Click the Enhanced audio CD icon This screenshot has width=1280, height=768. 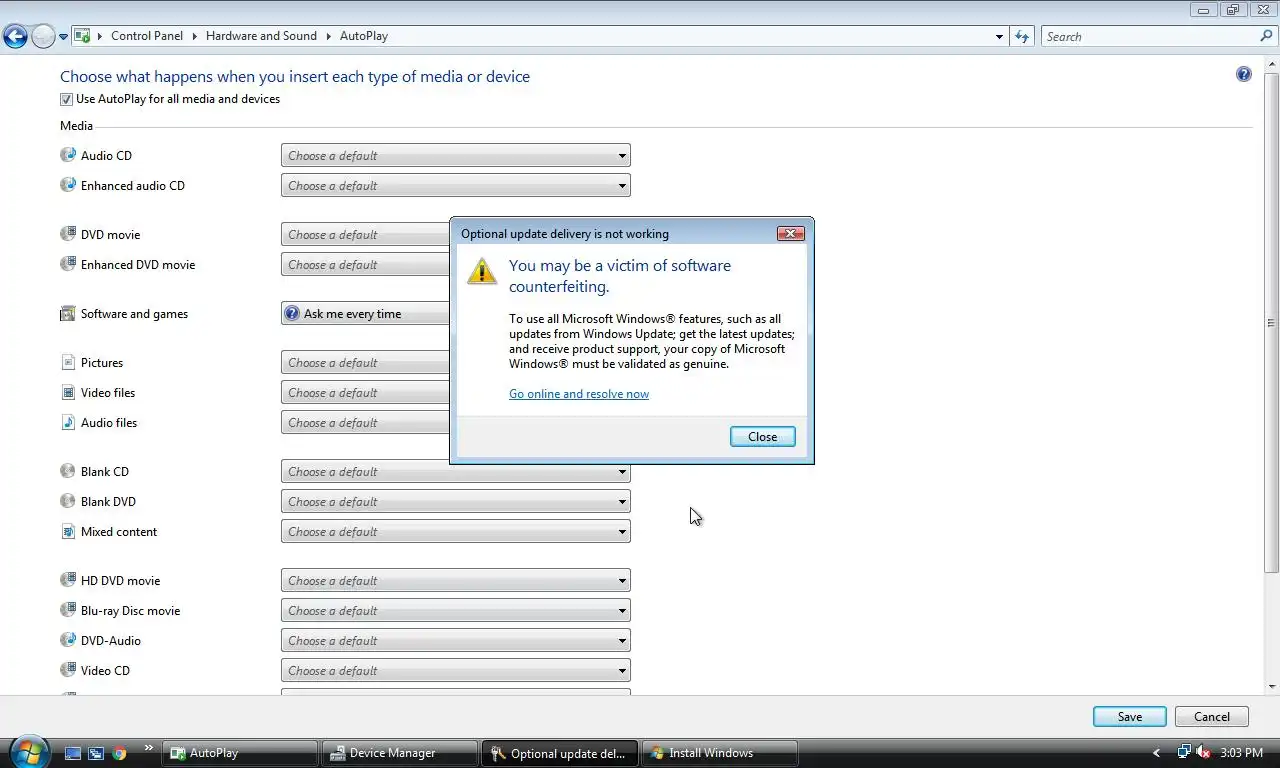point(68,185)
